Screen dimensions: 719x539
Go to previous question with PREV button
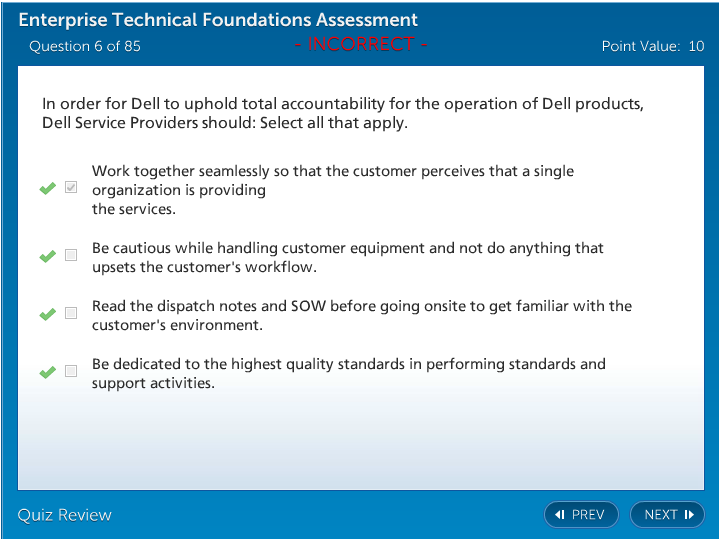coord(581,515)
